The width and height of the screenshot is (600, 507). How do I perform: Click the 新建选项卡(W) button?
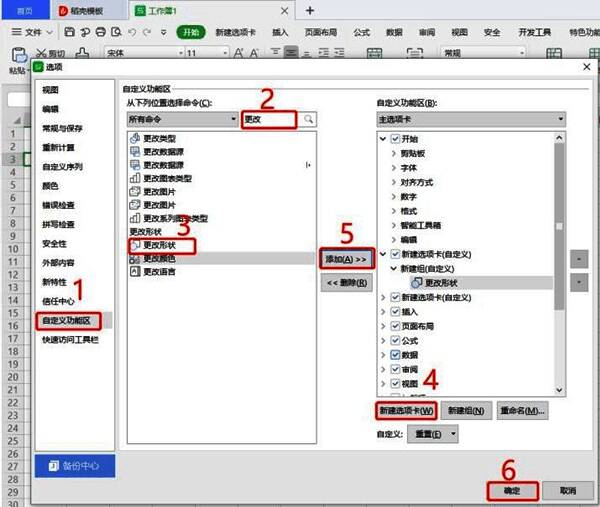[x=406, y=411]
